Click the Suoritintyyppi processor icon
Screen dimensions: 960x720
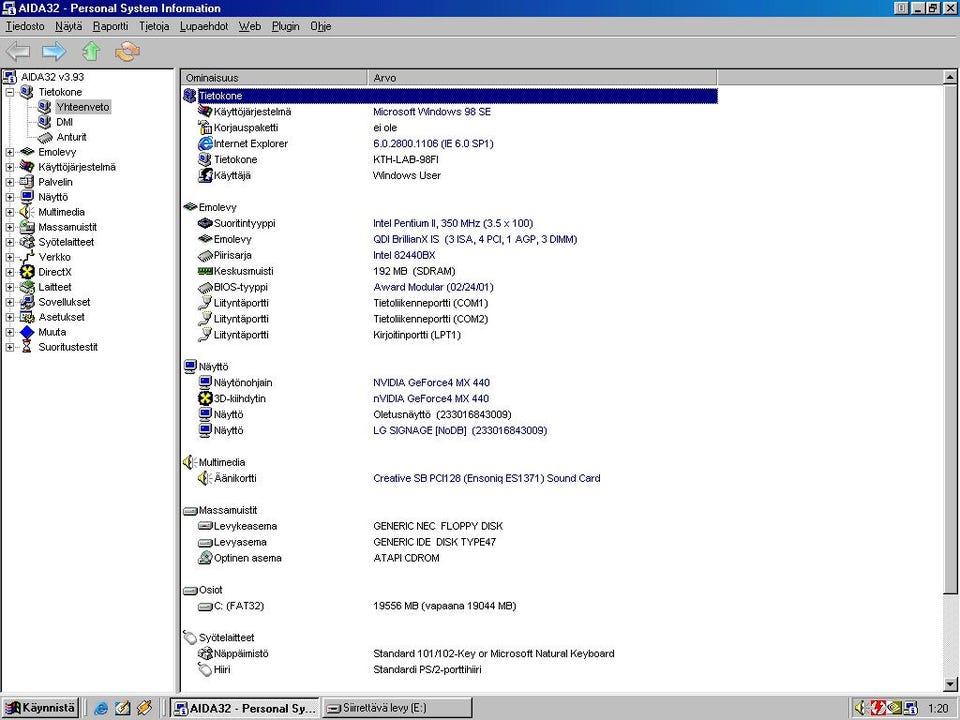click(205, 223)
